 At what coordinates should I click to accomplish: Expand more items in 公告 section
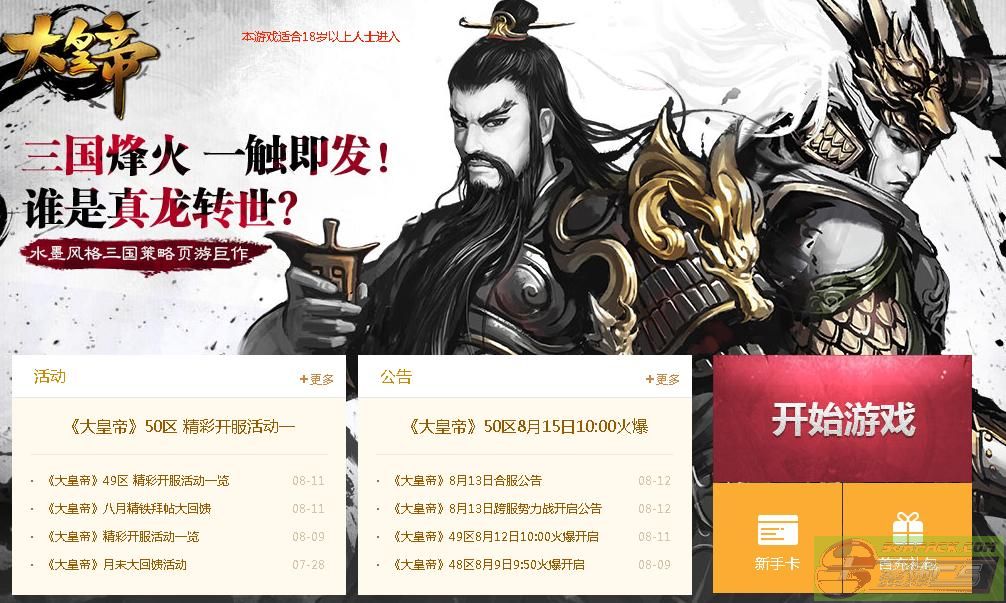coord(663,379)
